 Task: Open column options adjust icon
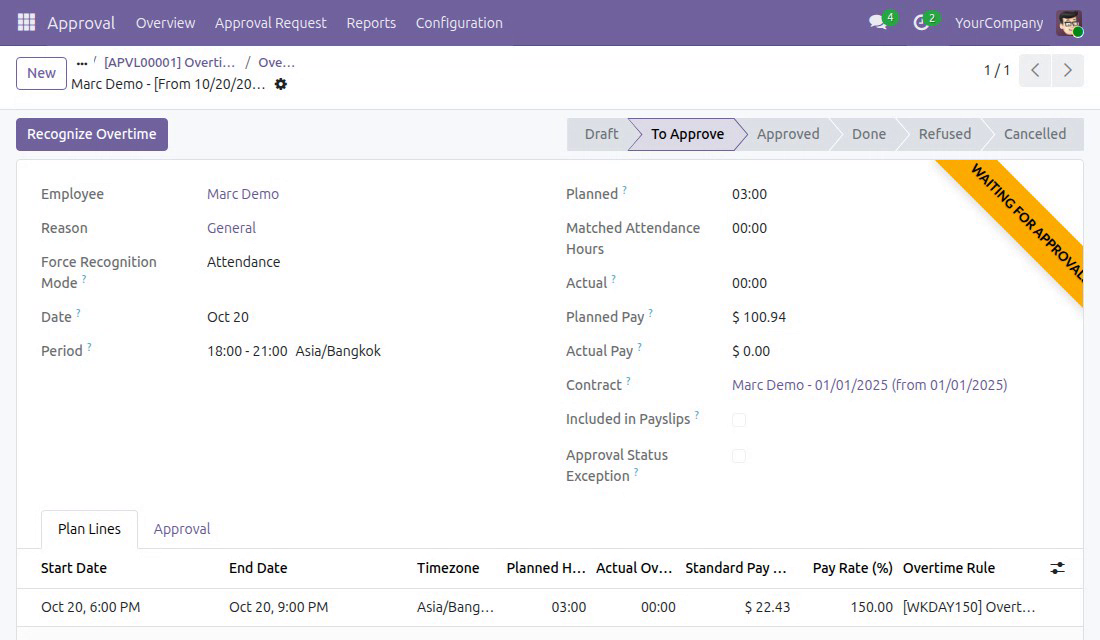pos(1057,568)
